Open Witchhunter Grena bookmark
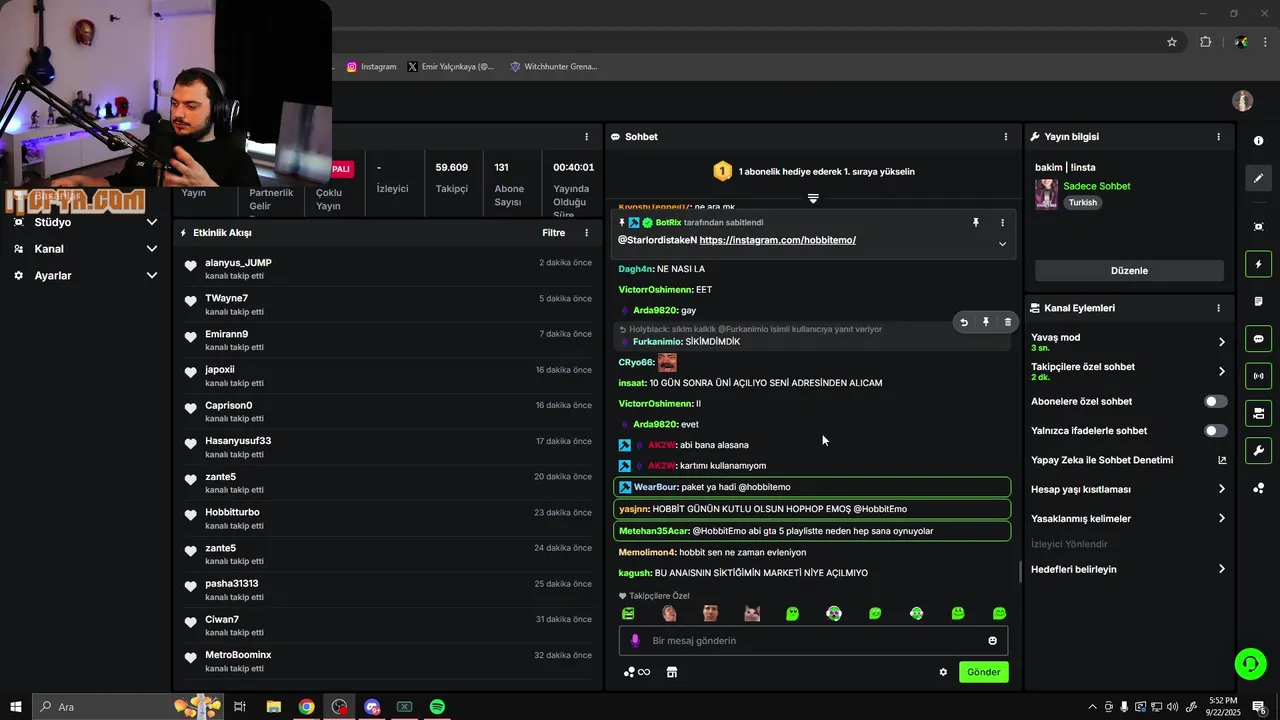 554,67
